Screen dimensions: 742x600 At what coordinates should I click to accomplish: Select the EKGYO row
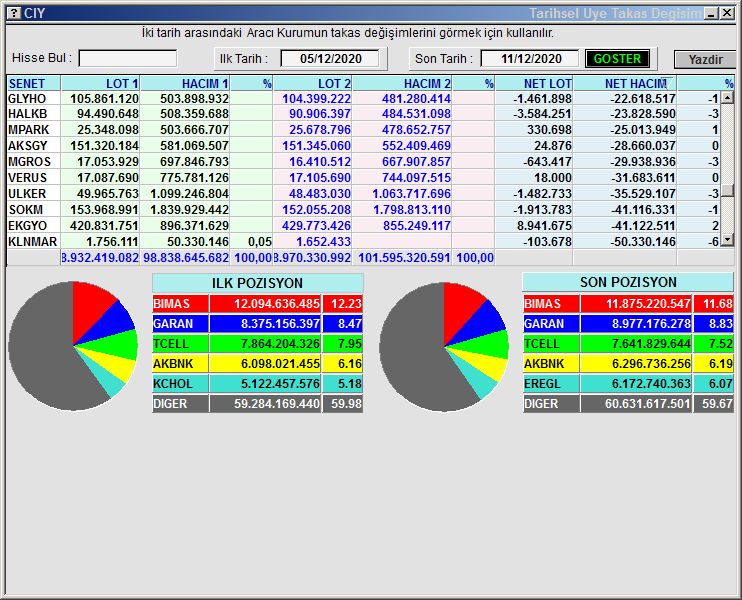coord(363,226)
